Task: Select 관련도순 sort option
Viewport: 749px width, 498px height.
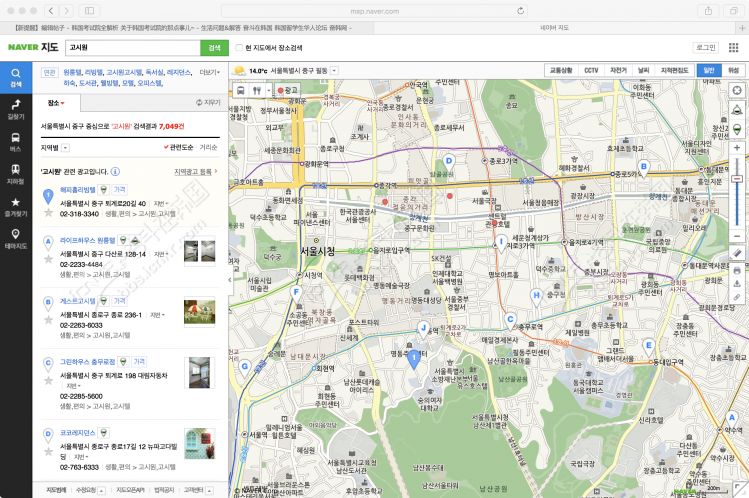Action: (x=179, y=148)
